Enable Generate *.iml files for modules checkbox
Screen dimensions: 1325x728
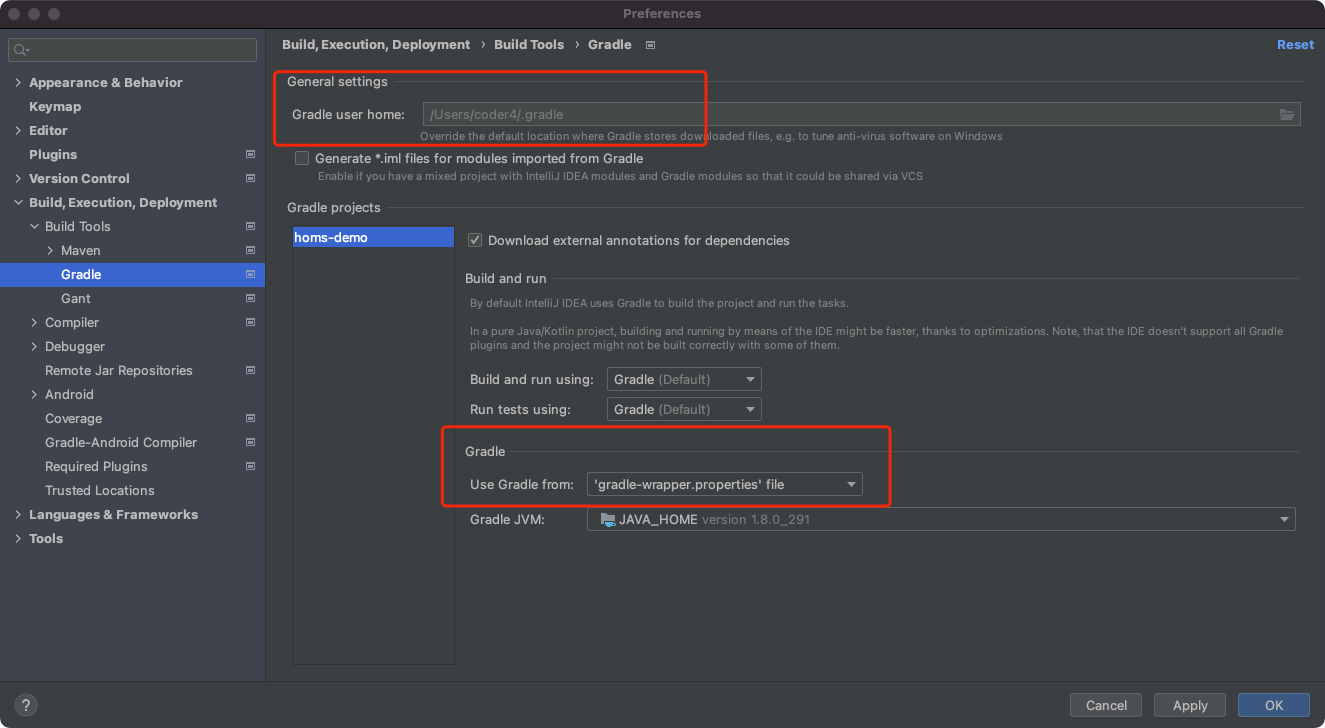302,158
